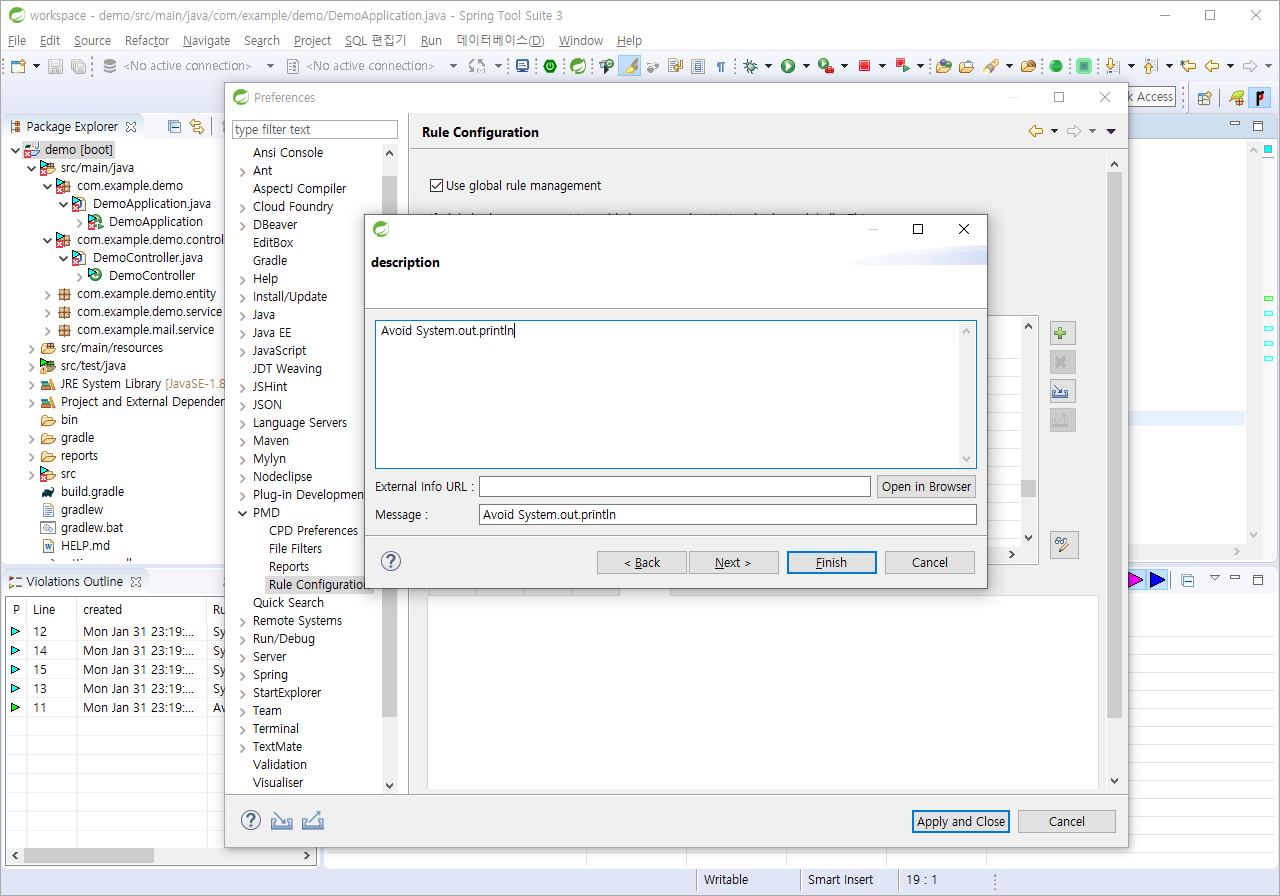The image size is (1280, 896).
Task: Click the red Stop square toolbar icon
Action: click(x=865, y=66)
